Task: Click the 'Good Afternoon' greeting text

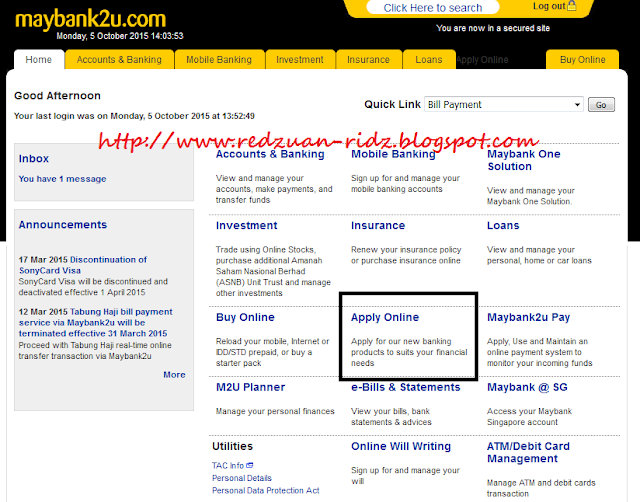Action: (57, 96)
